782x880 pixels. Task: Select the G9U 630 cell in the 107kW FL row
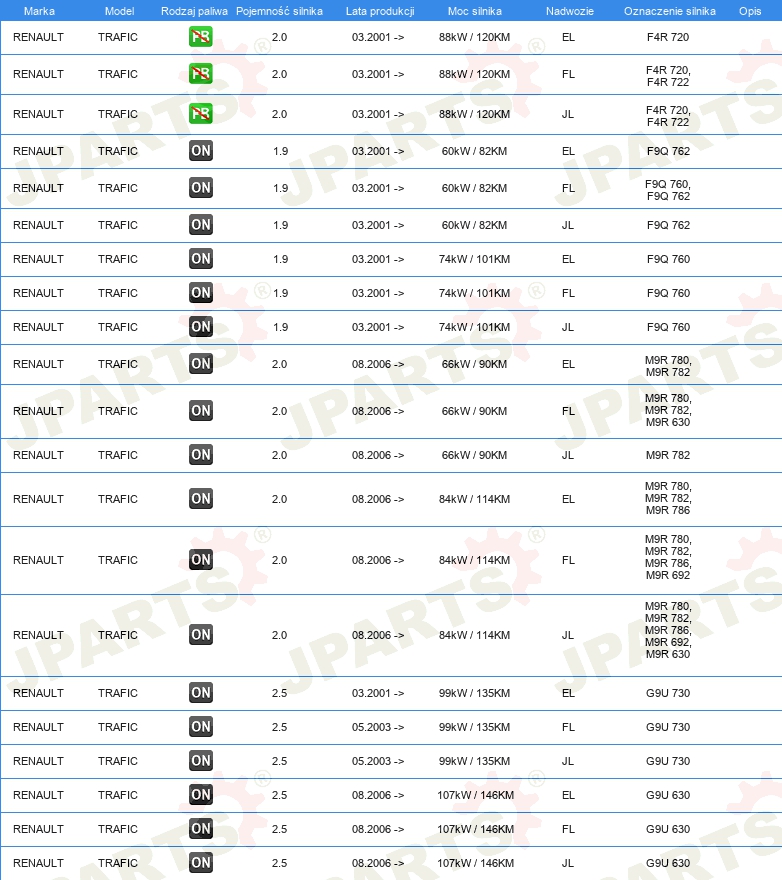tap(668, 829)
